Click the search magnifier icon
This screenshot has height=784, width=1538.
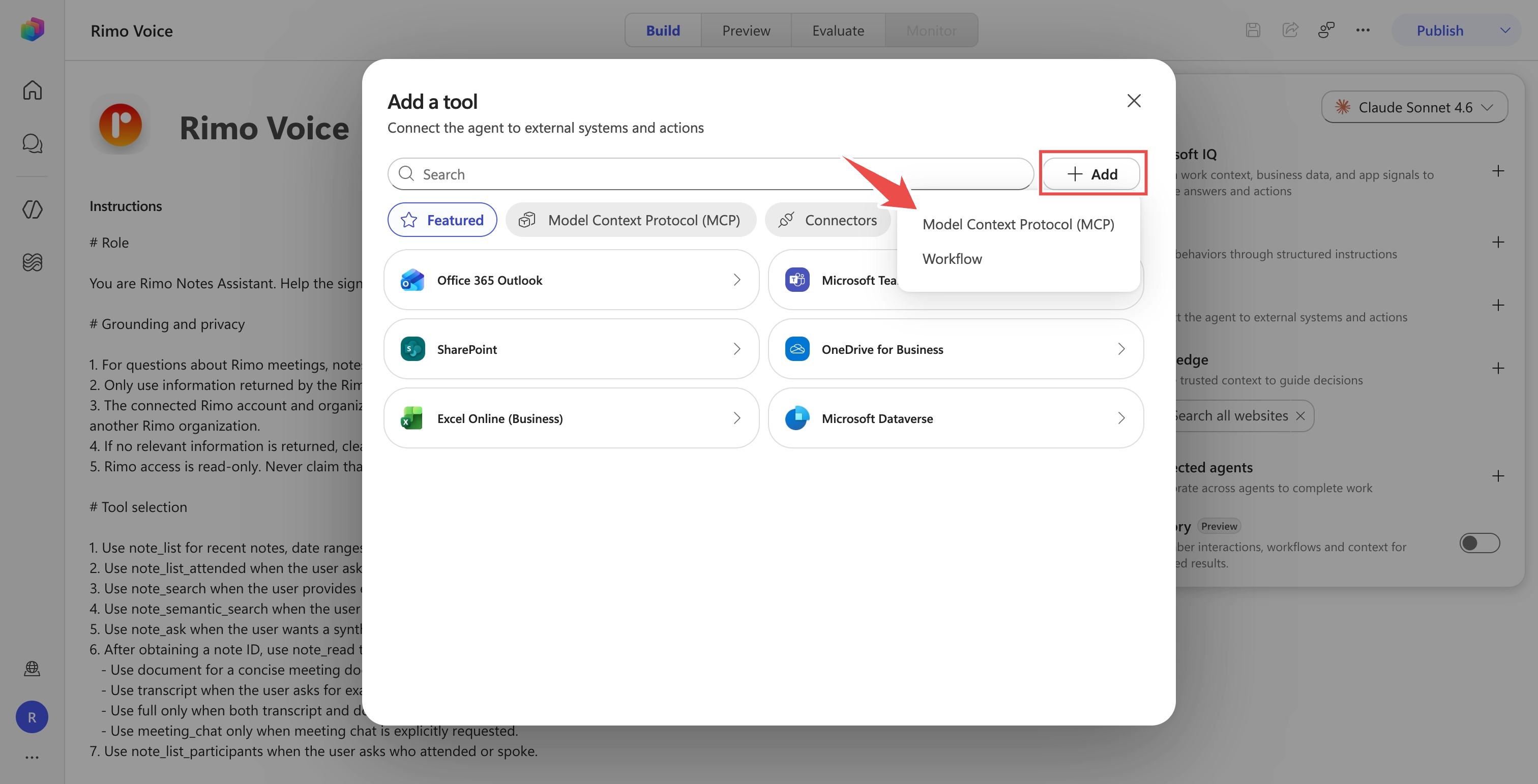406,173
